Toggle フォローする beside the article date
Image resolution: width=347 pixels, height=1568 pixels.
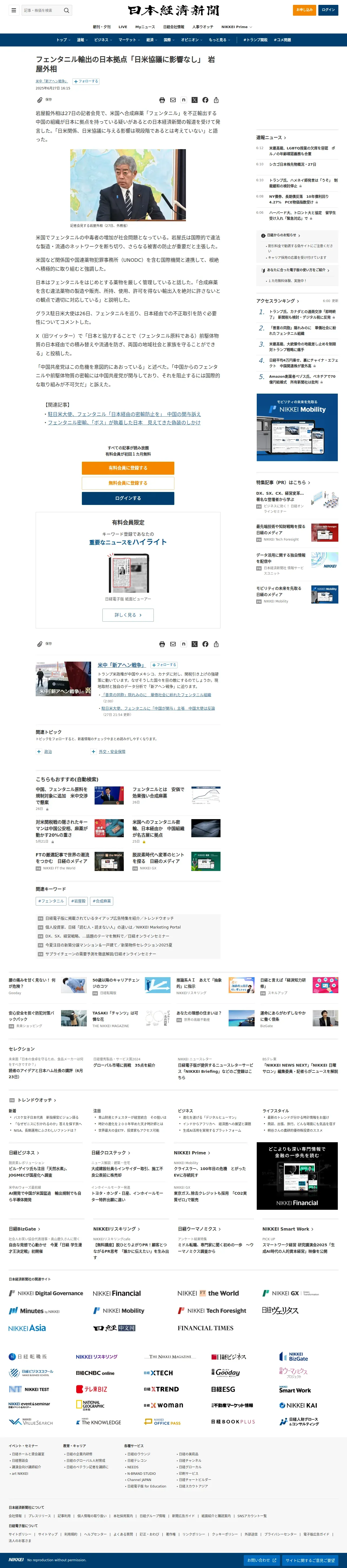click(x=86, y=81)
